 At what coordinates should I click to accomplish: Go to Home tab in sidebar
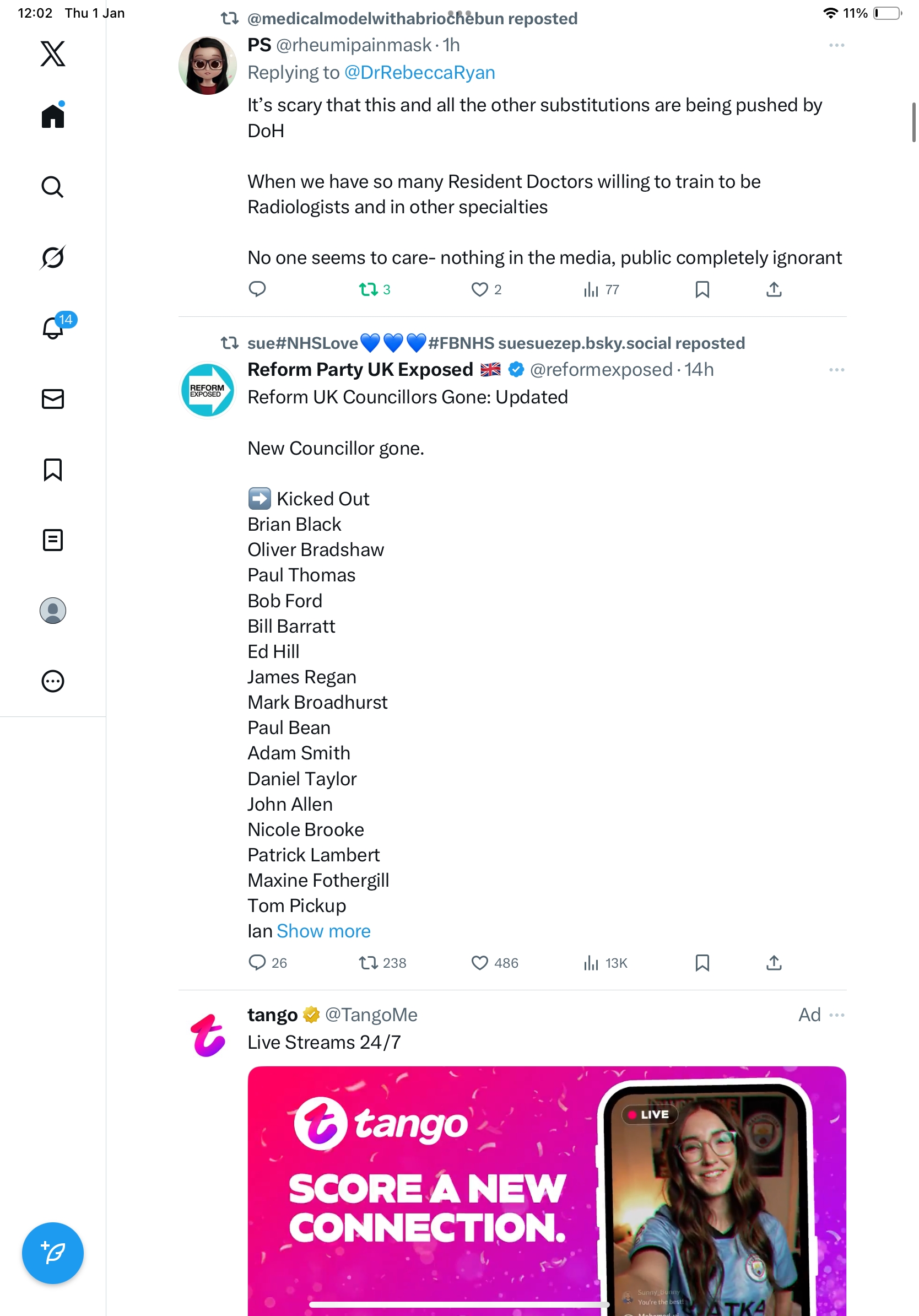point(53,116)
